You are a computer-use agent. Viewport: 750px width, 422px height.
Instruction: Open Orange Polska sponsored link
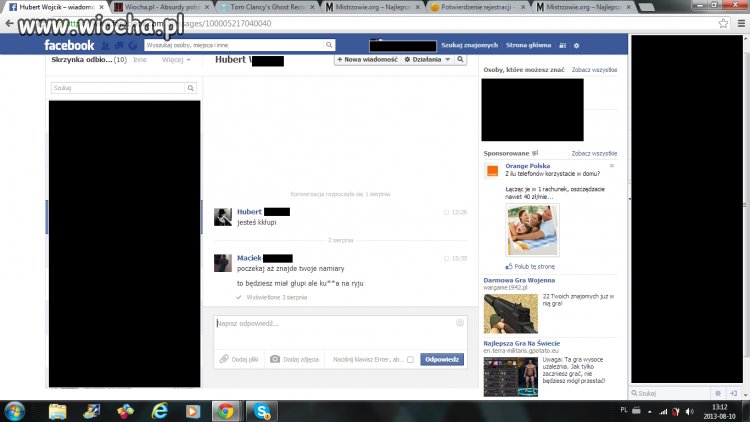coord(528,166)
